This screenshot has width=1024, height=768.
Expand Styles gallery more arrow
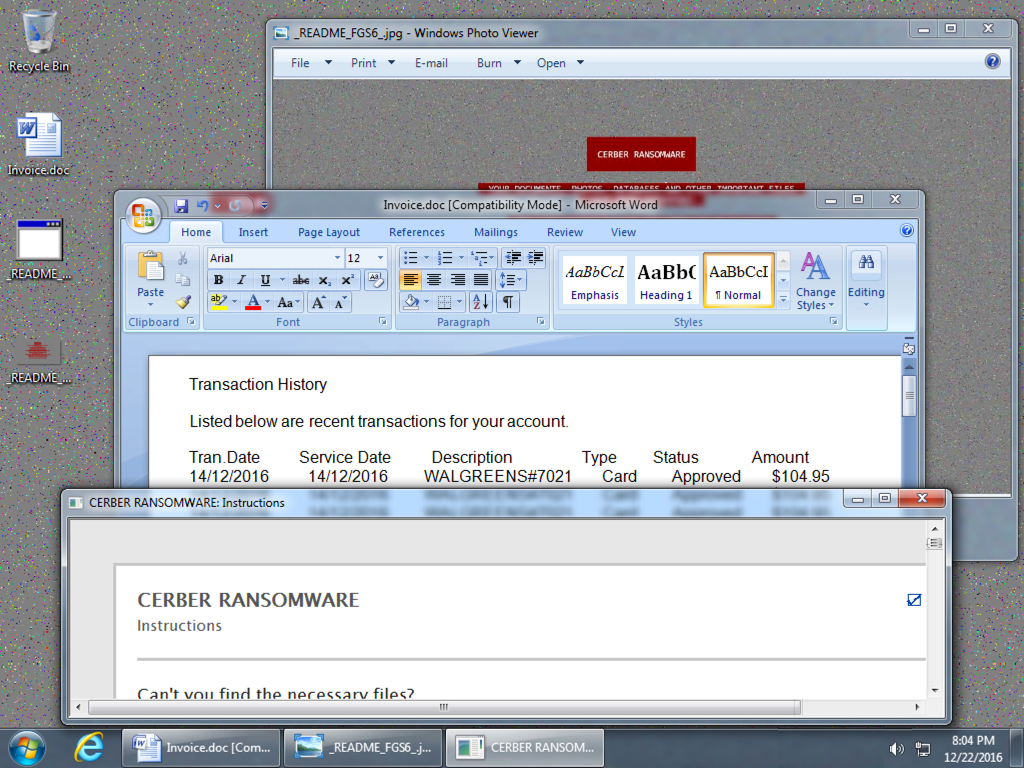(x=783, y=299)
